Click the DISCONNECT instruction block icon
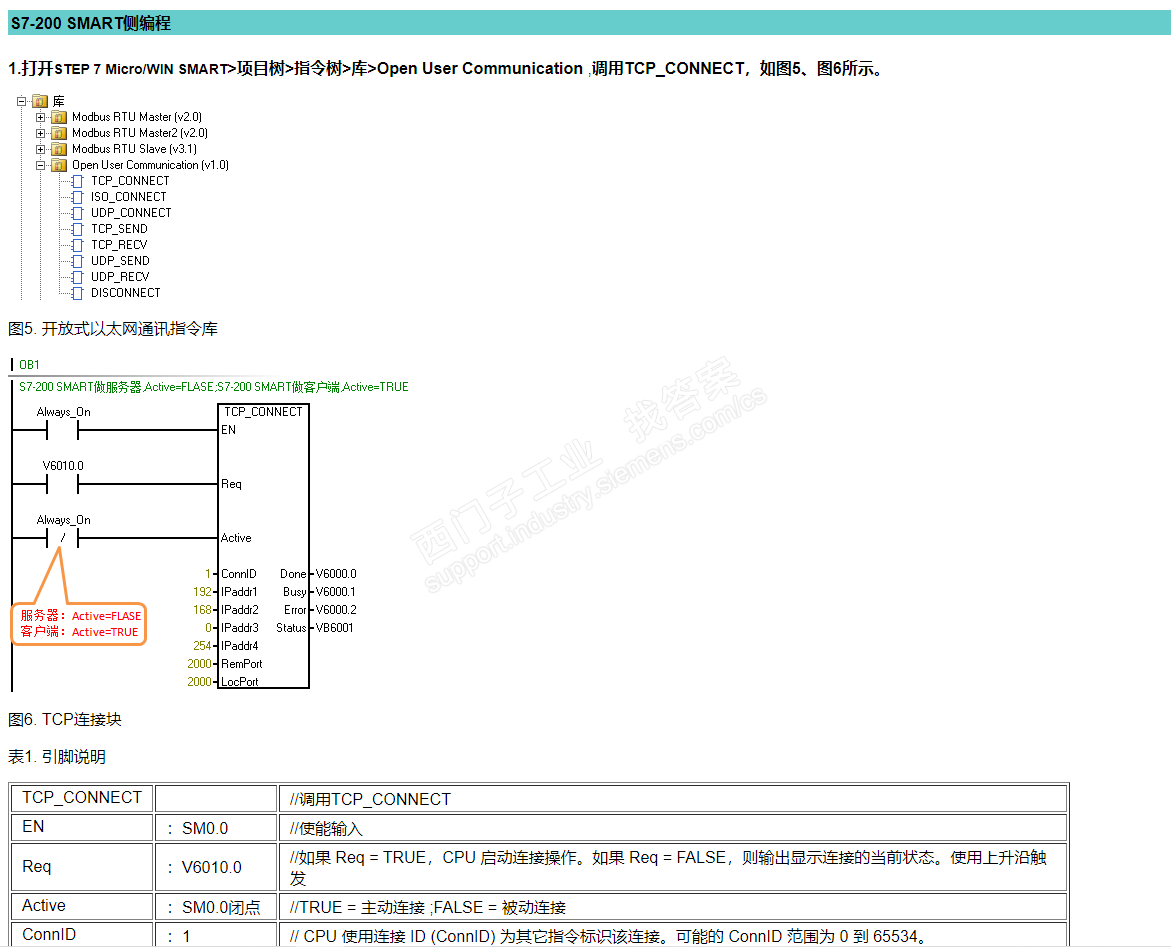The width and height of the screenshot is (1171, 947). (77, 293)
